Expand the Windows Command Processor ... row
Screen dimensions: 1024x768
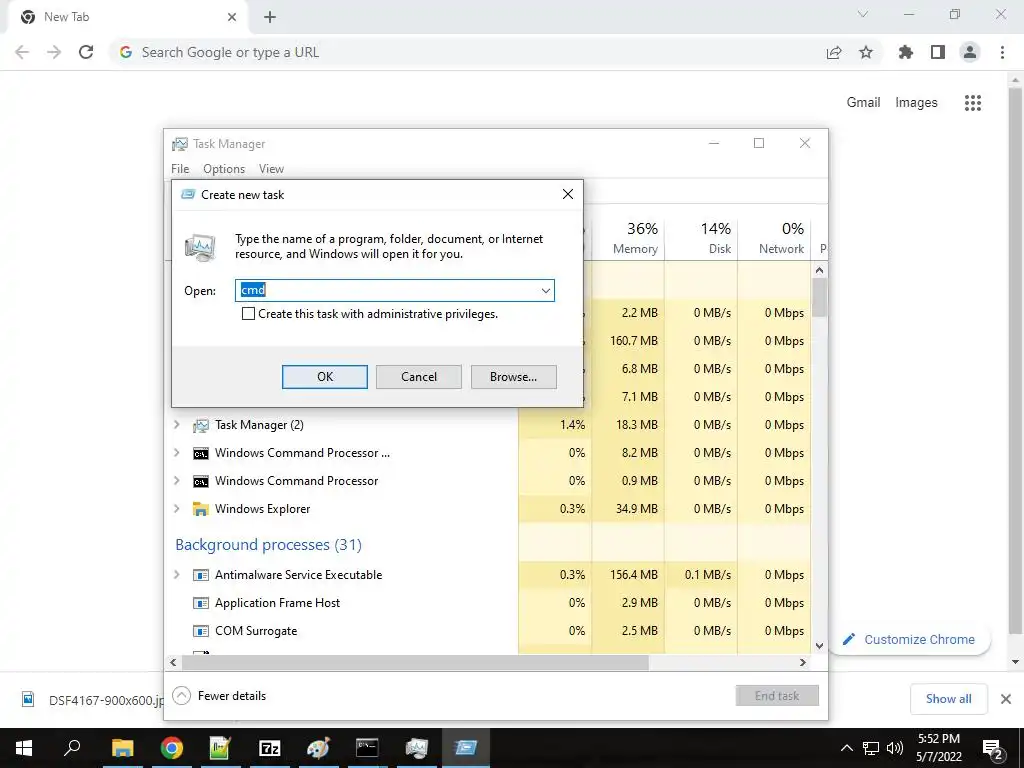pyautogui.click(x=176, y=453)
